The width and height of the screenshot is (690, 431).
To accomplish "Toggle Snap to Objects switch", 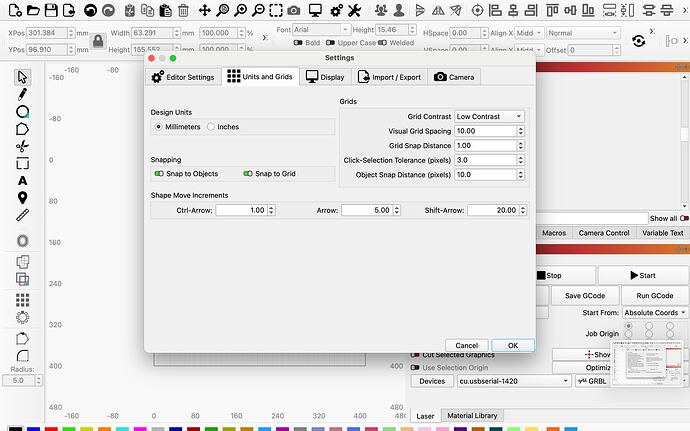I will pos(159,173).
